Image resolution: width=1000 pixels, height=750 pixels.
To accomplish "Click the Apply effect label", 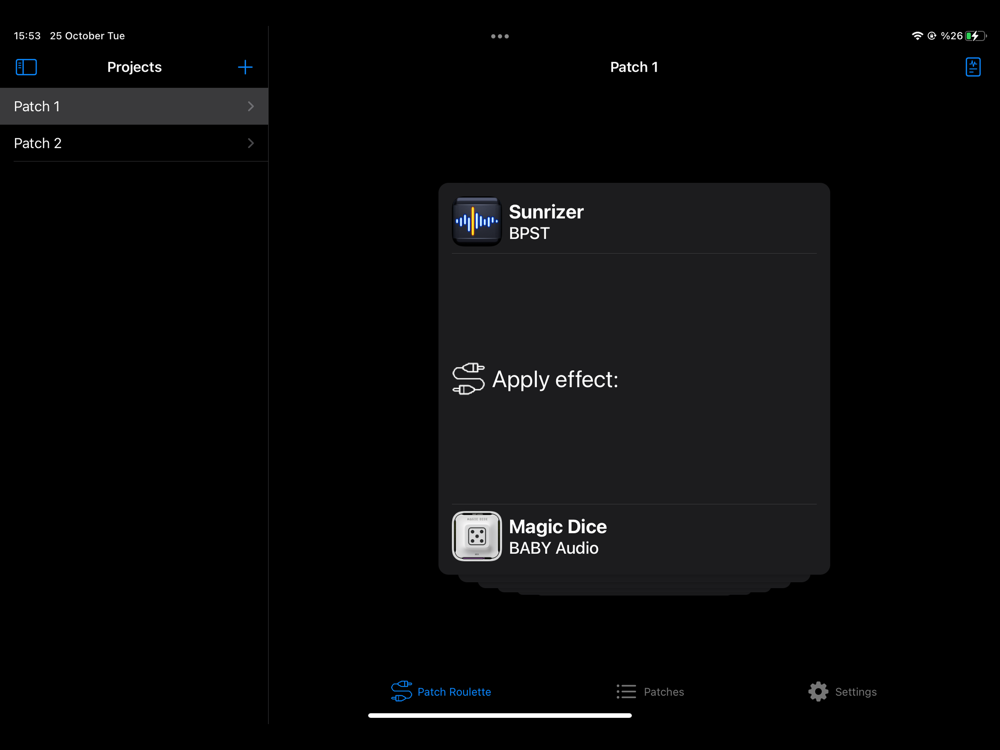I will [555, 379].
